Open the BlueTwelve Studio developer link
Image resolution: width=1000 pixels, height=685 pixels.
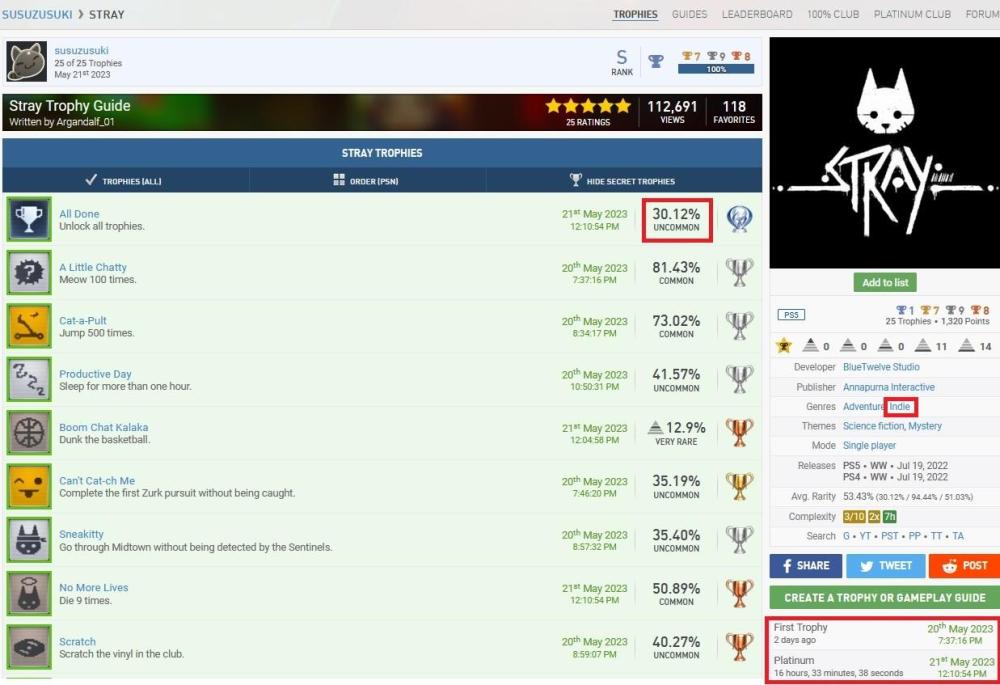881,367
